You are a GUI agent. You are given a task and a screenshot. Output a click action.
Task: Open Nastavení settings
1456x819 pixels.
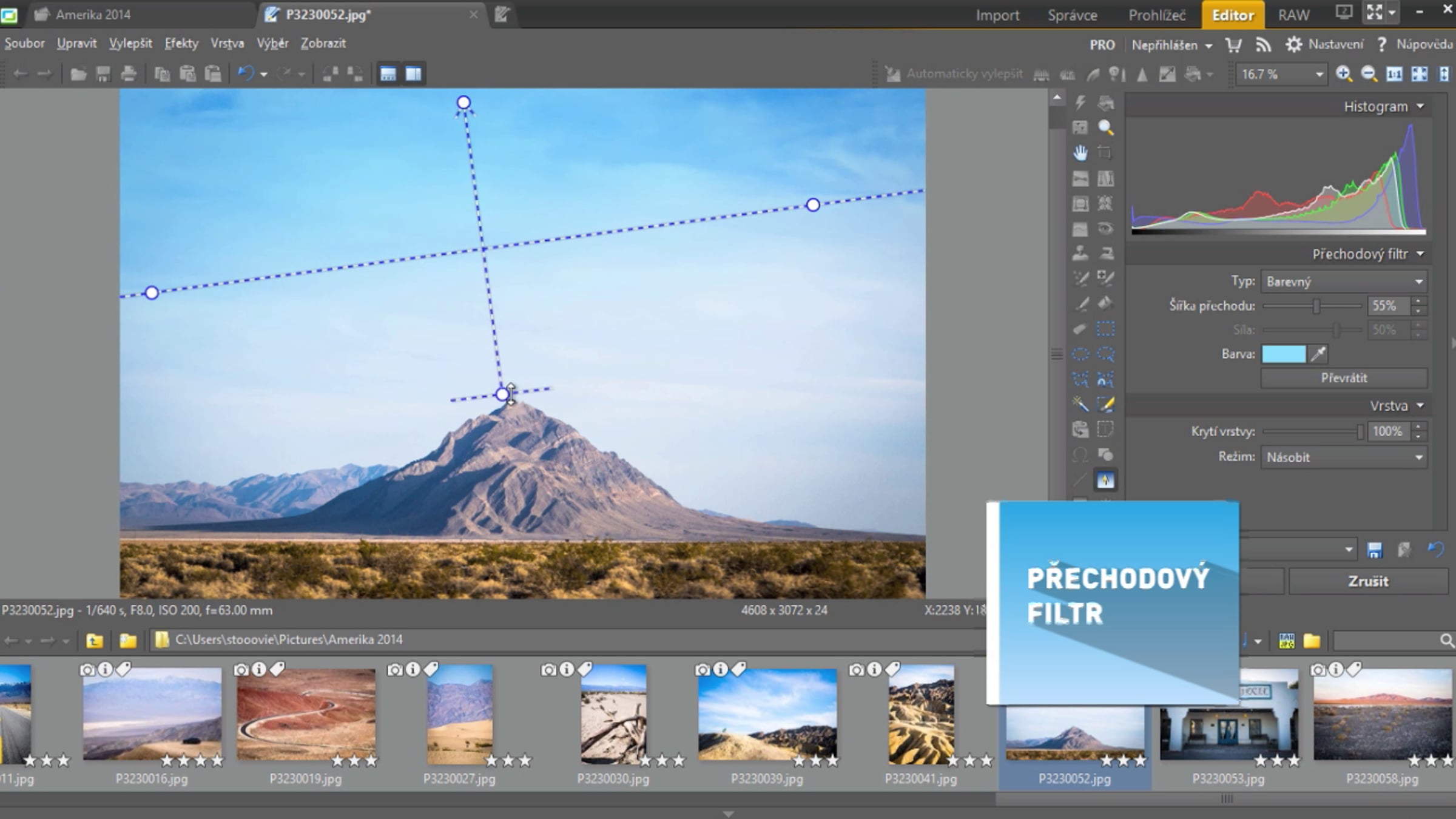coord(1324,44)
